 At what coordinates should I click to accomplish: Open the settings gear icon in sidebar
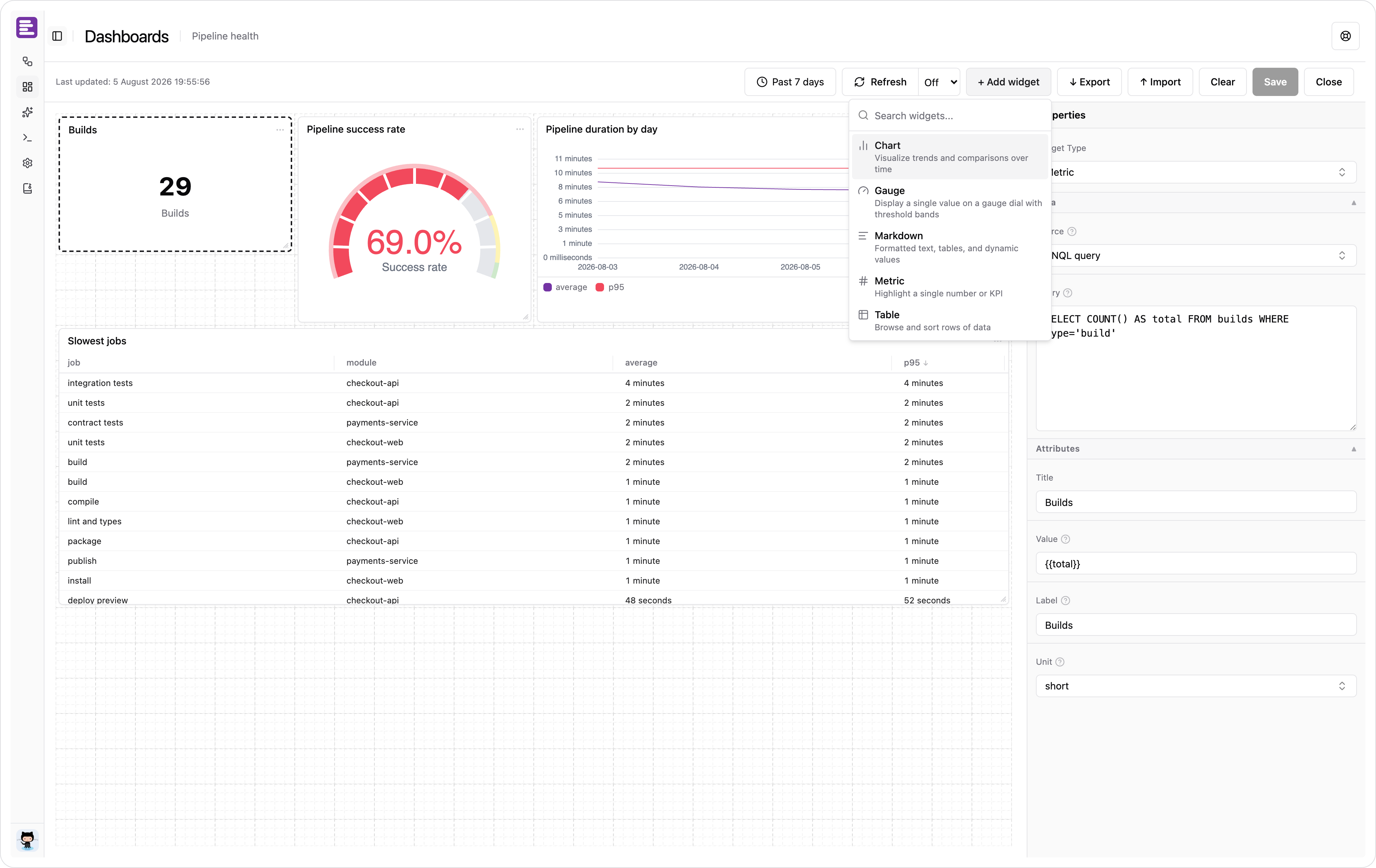(27, 163)
